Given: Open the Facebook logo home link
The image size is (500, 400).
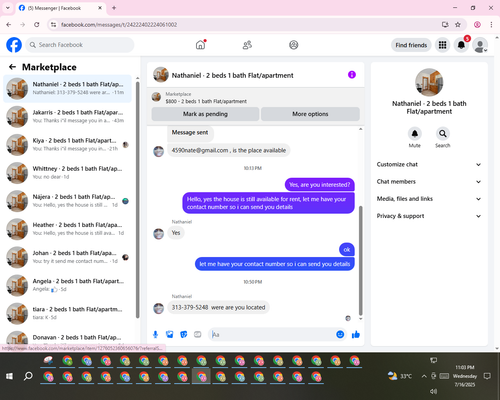Looking at the screenshot, I should (14, 45).
